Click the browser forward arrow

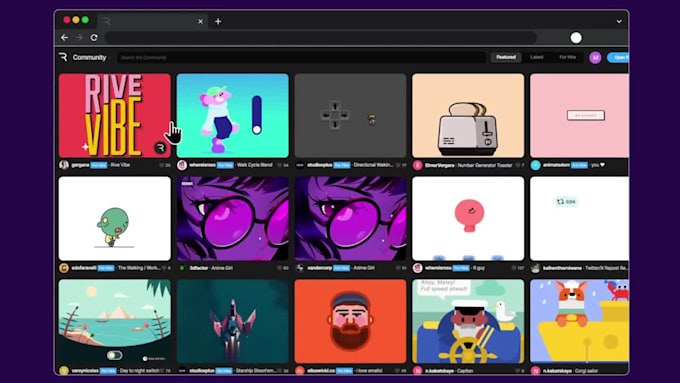[79, 38]
